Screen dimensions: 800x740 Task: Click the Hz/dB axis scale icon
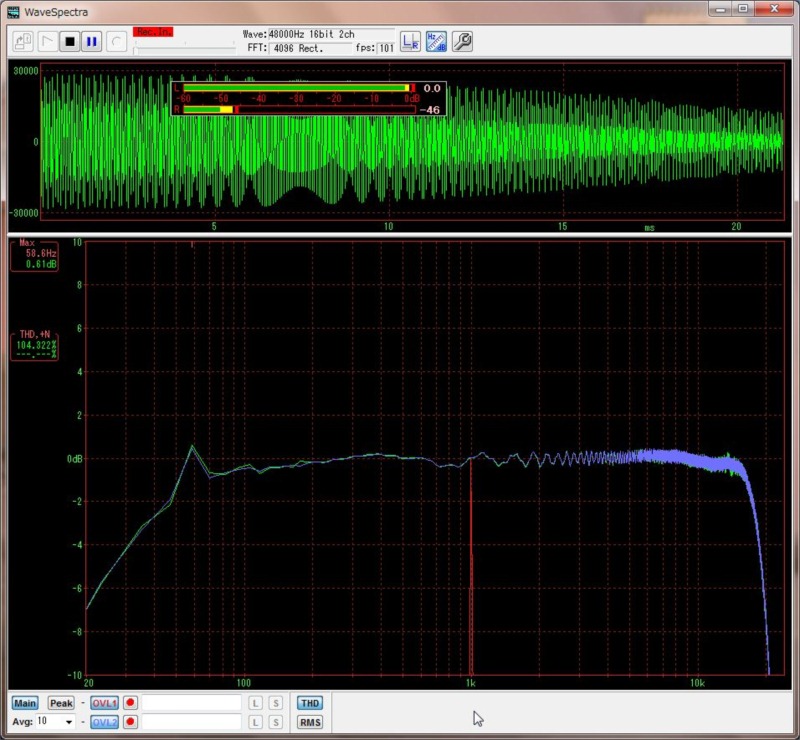click(436, 41)
